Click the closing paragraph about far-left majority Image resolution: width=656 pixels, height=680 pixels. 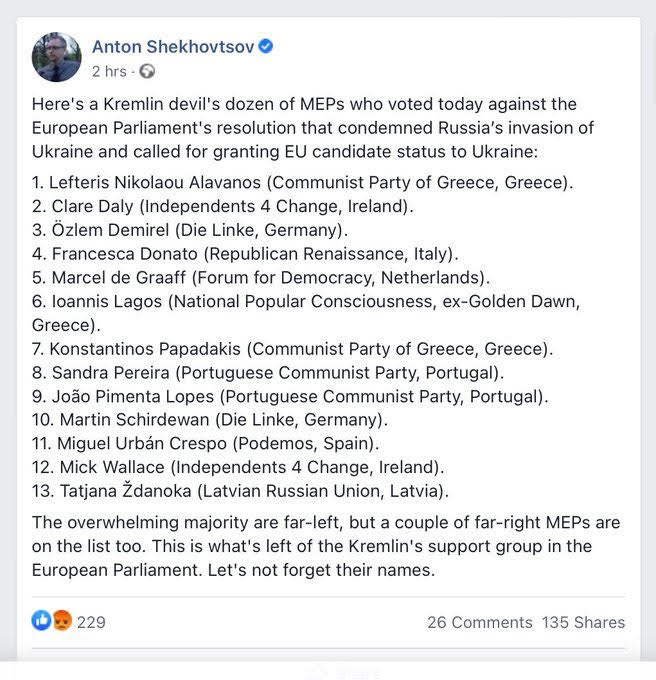[x=327, y=546]
